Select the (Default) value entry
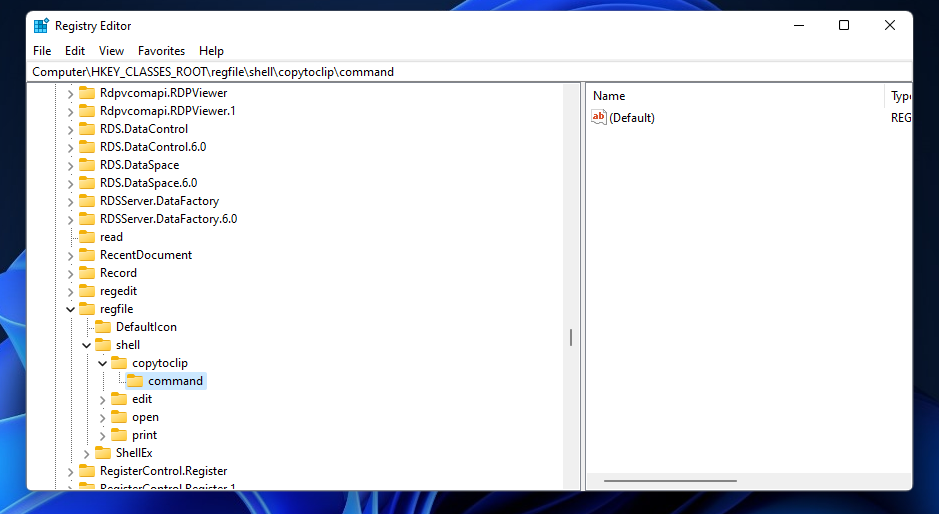 (632, 118)
